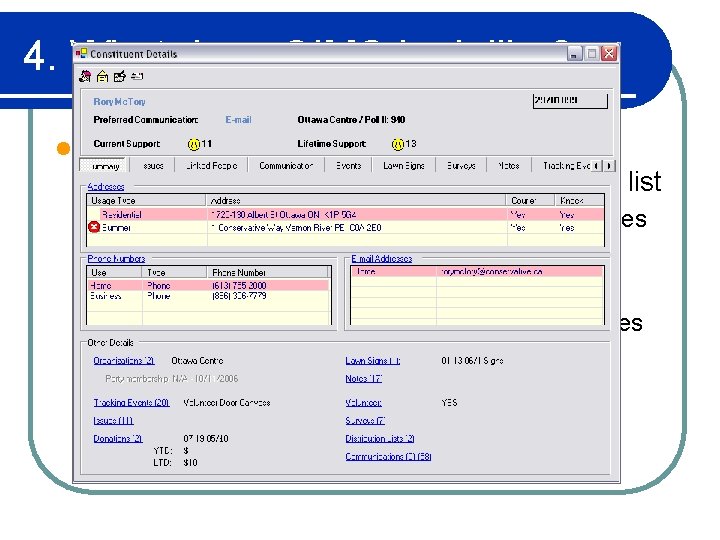Open the Phone Numbers link
Screen dimensions: 720x540
click(116, 259)
